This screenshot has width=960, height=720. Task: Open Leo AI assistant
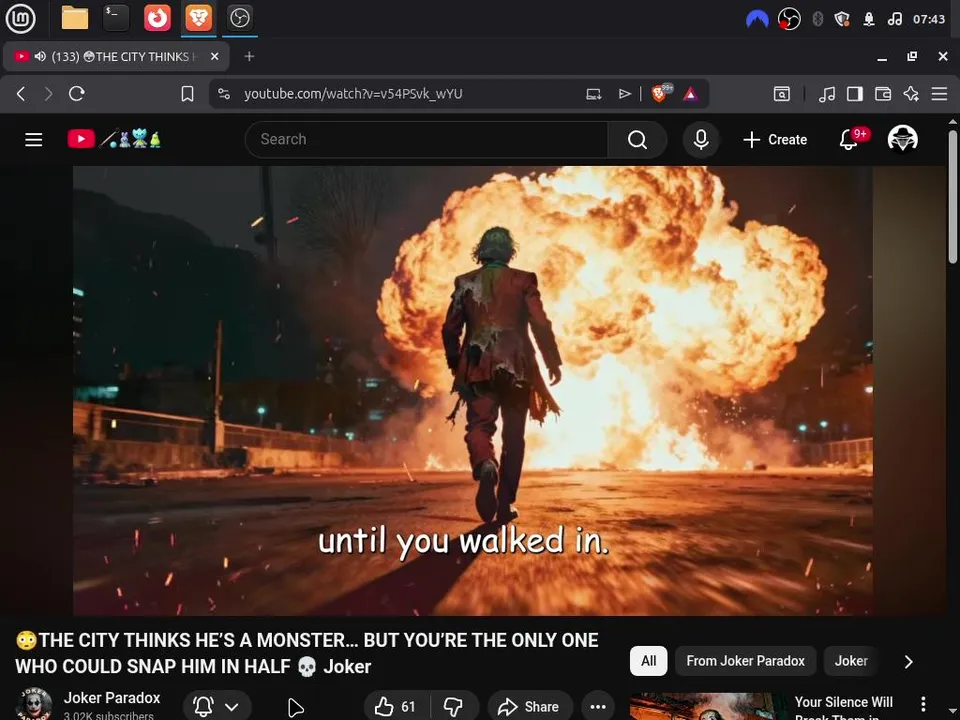911,94
